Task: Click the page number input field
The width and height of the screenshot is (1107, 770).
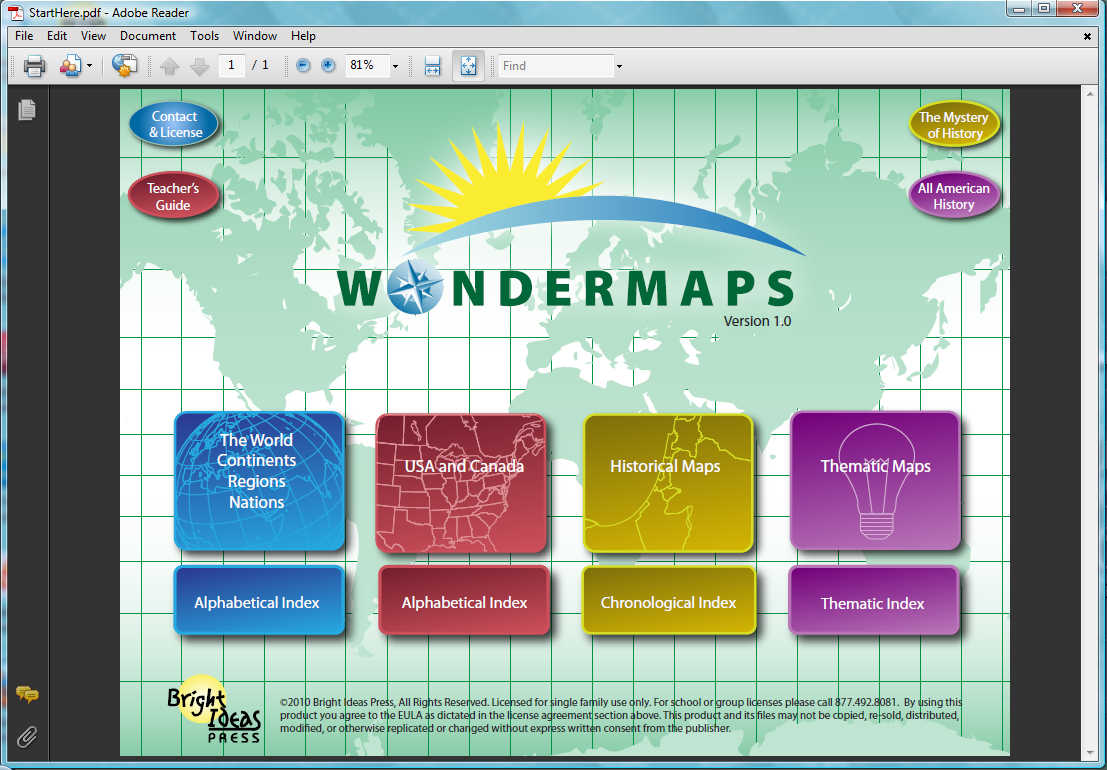Action: (x=232, y=66)
